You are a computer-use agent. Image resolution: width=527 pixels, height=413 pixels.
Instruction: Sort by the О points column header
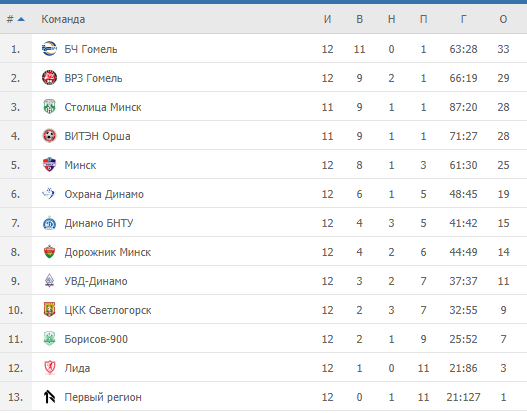(x=503, y=19)
